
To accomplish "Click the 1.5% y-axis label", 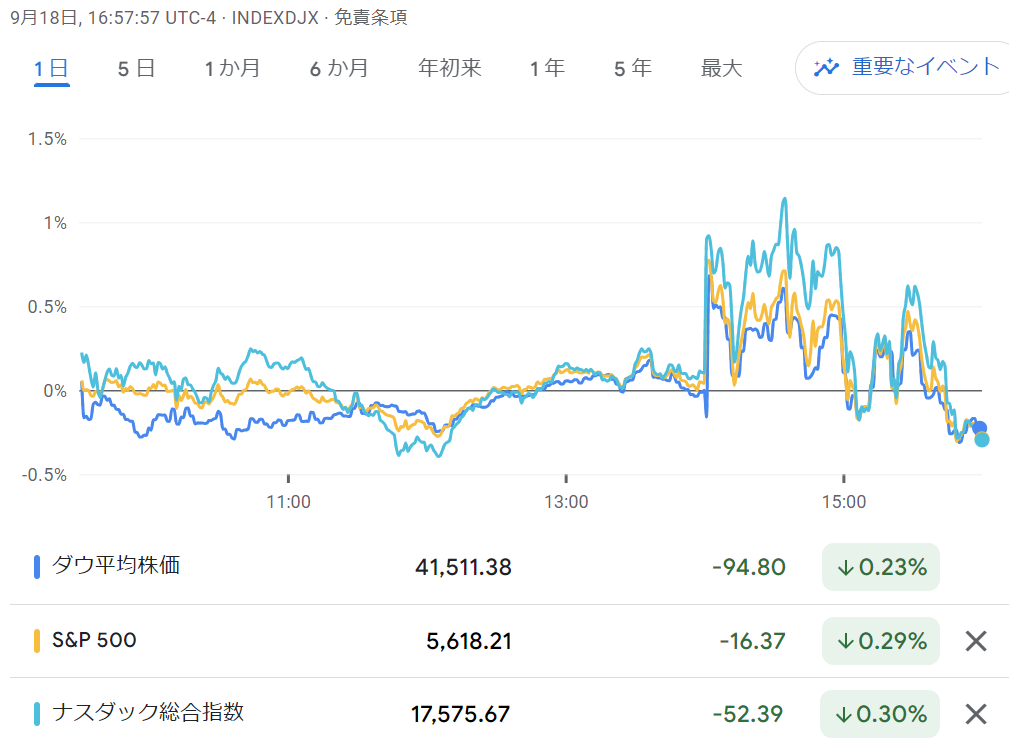I will (47, 139).
